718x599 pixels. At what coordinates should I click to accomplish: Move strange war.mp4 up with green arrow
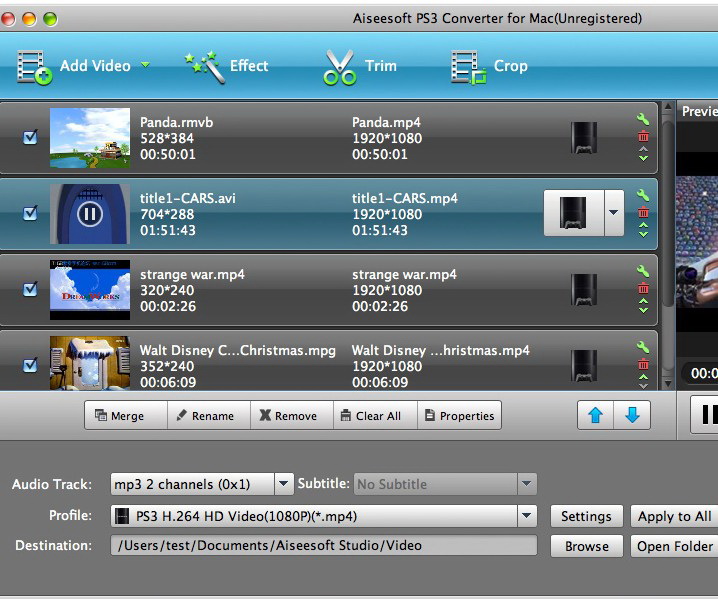[x=643, y=301]
